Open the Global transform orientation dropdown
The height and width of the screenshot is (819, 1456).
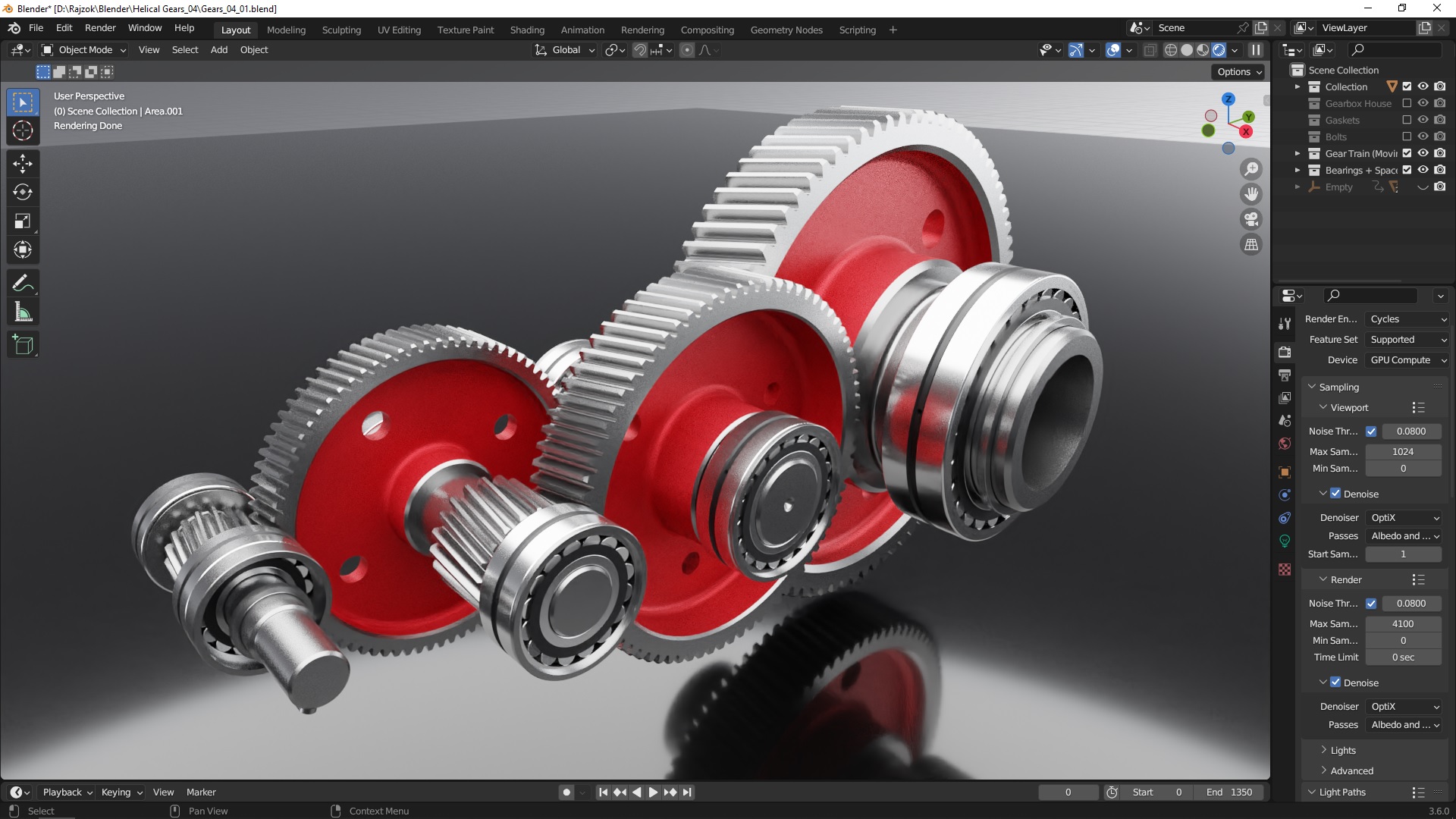pos(565,50)
